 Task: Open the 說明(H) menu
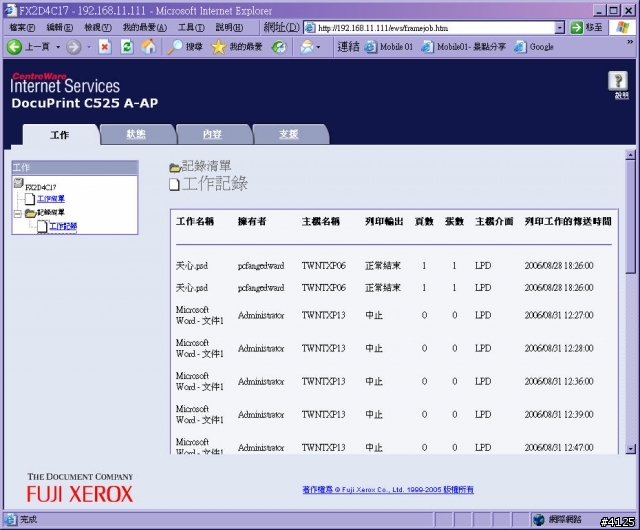229,27
